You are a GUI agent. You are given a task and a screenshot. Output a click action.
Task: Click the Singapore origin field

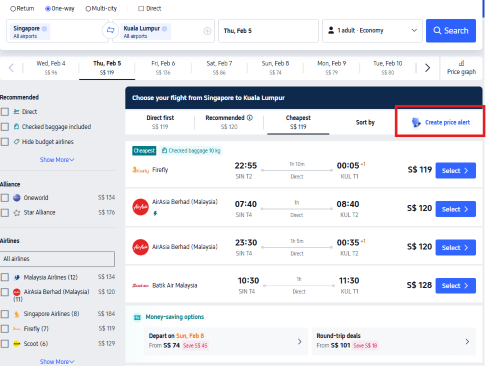57,31
